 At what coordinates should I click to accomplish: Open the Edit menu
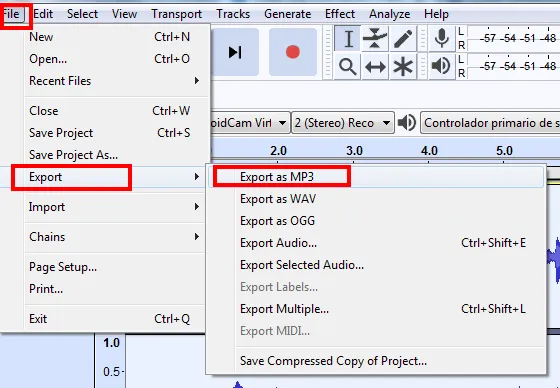tap(43, 14)
